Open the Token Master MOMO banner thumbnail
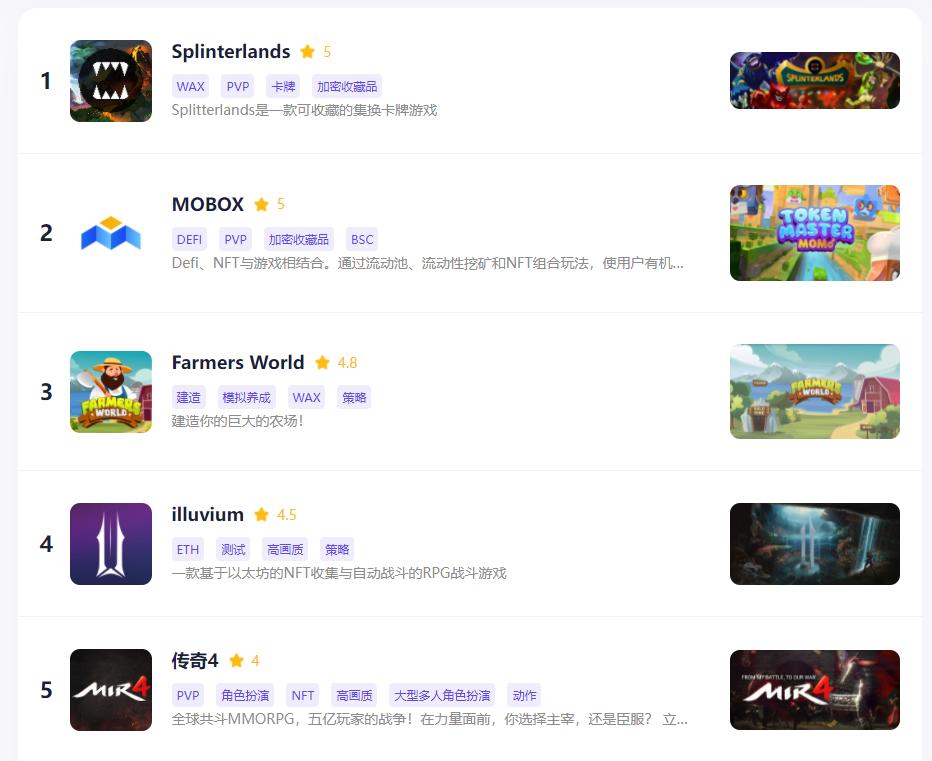The image size is (932, 761). coord(815,233)
